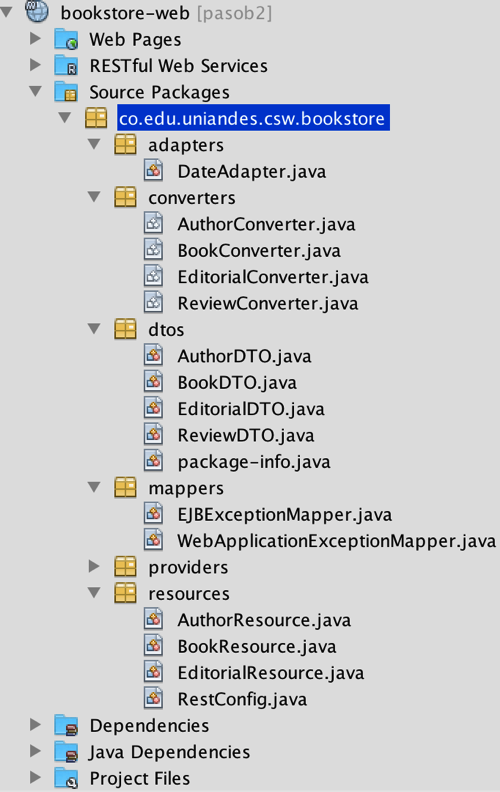Image resolution: width=500 pixels, height=792 pixels.
Task: Collapse the Source Packages node
Action: click(x=35, y=92)
